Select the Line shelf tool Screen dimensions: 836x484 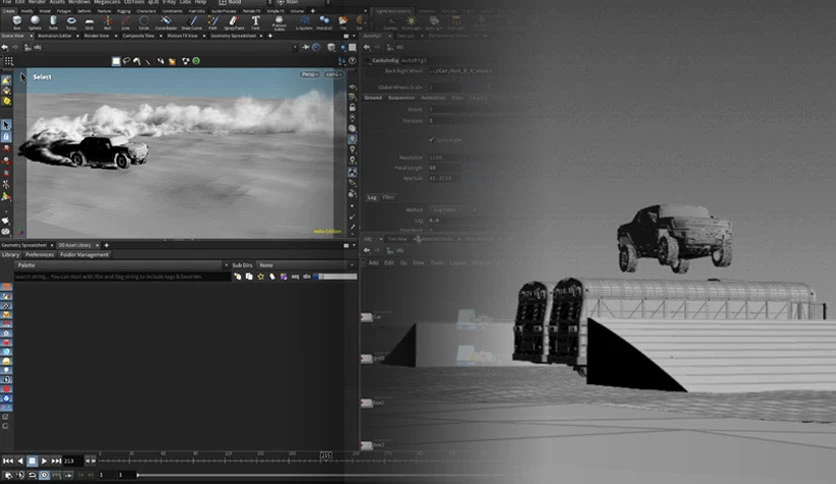tap(126, 21)
